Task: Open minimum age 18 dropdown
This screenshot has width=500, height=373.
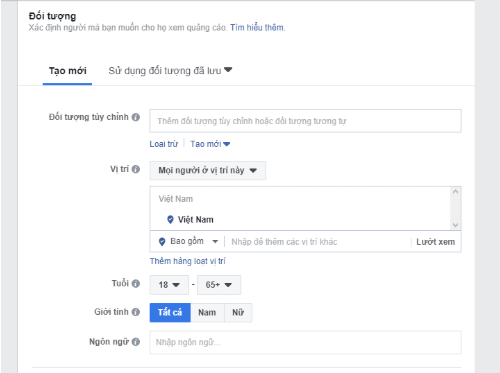Action: pyautogui.click(x=169, y=285)
